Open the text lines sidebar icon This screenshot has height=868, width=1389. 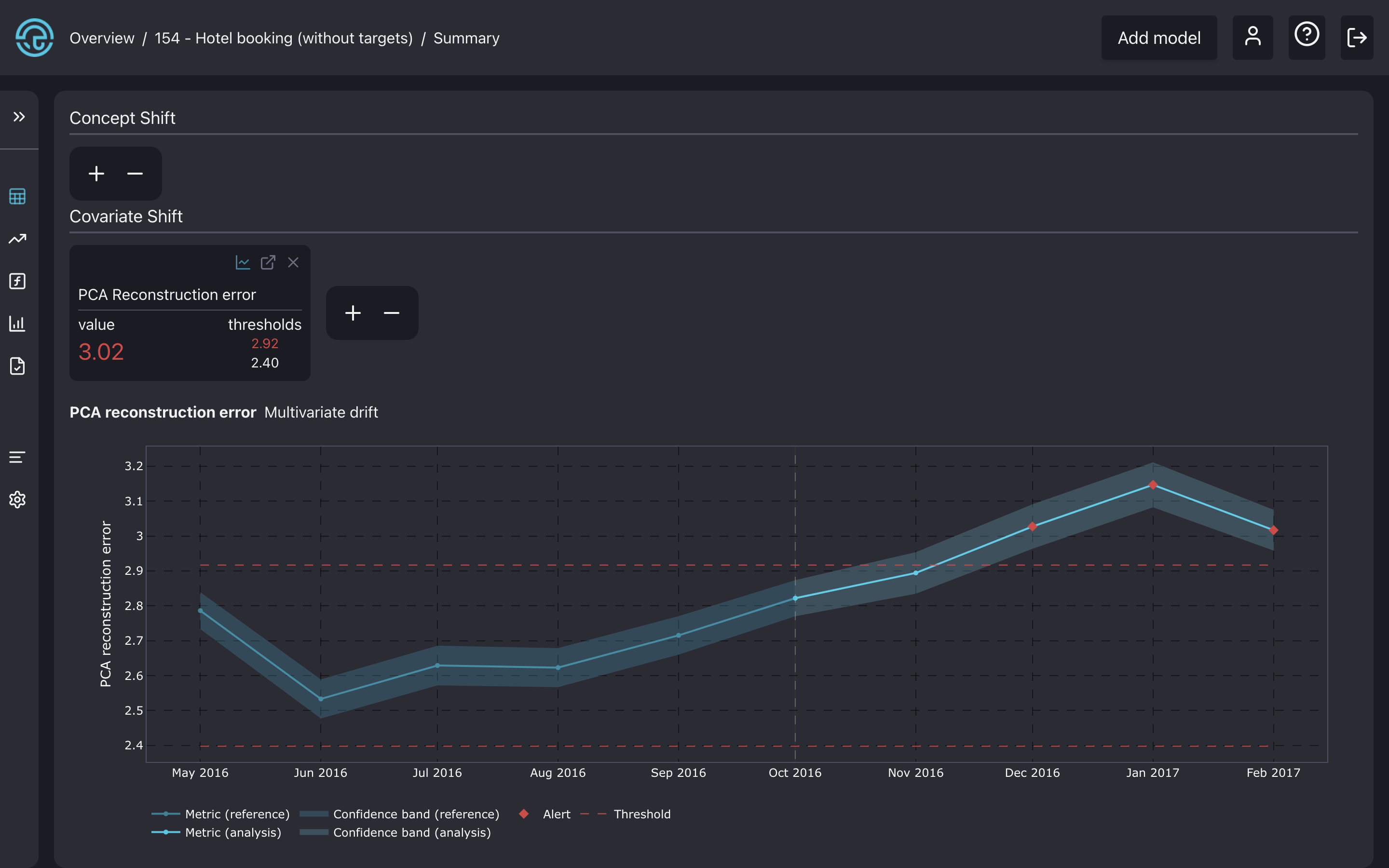[x=17, y=457]
